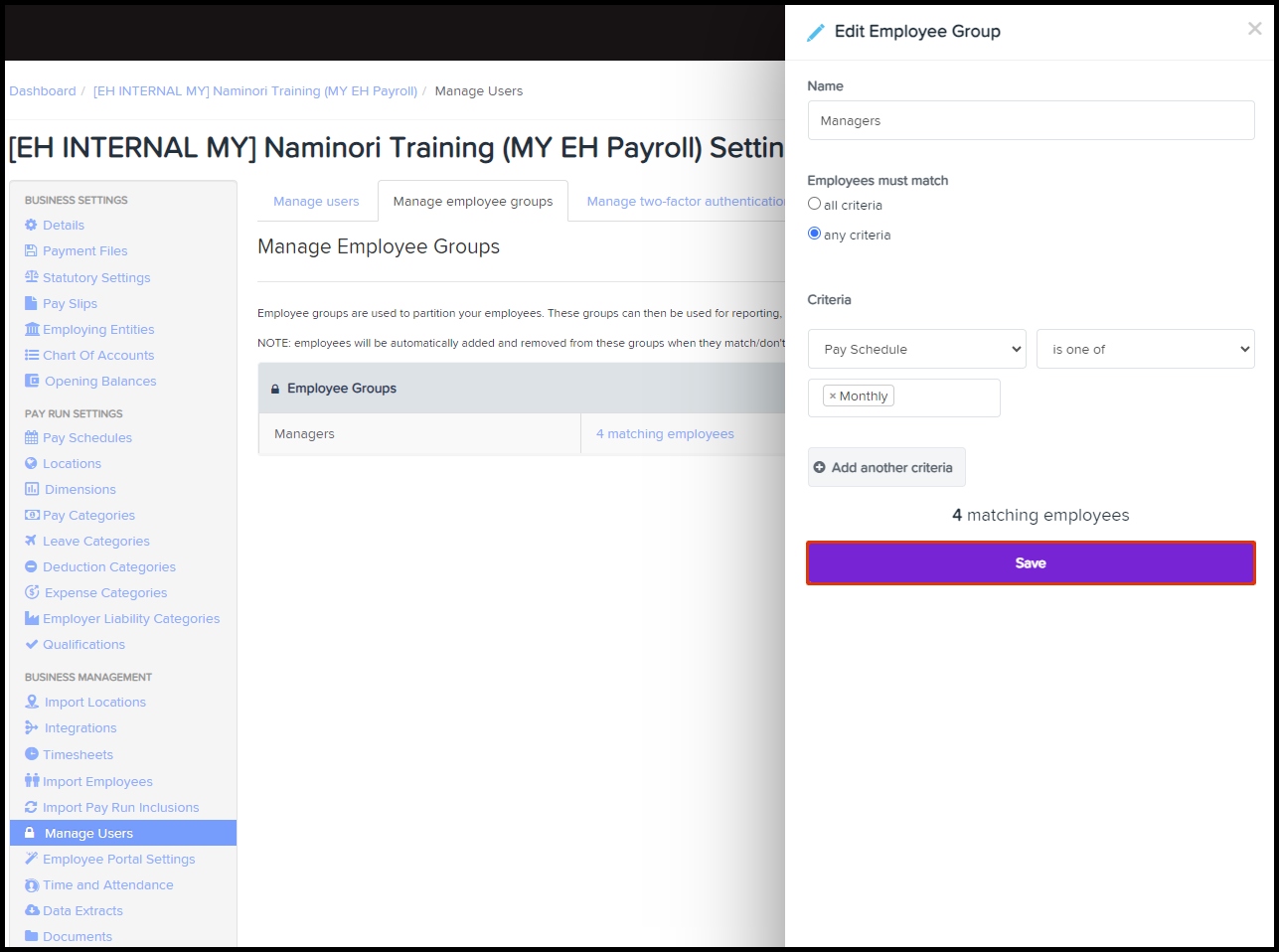Click the Data Extracts cloud icon

click(32, 911)
